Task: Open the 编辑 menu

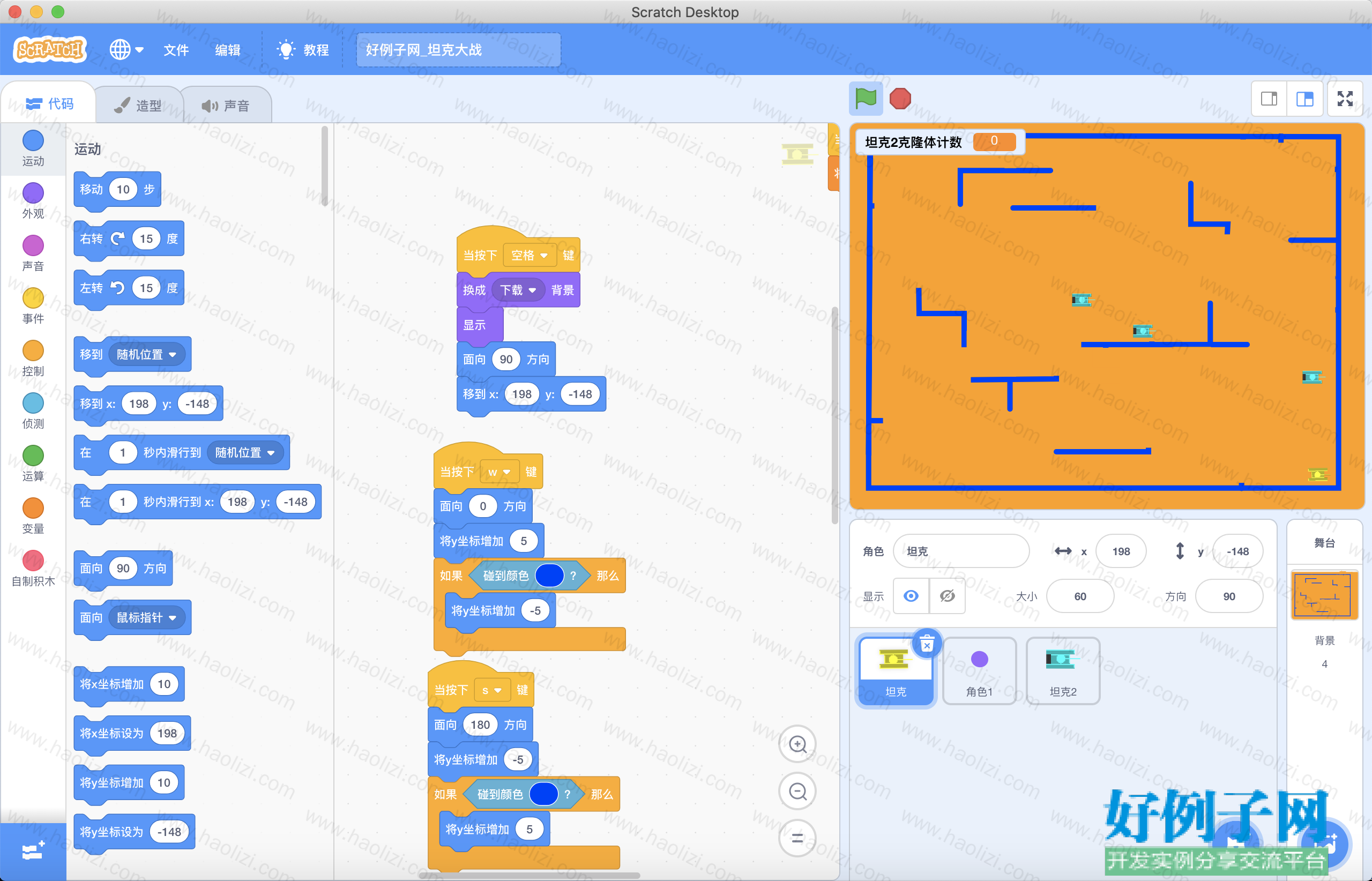Action: tap(228, 50)
